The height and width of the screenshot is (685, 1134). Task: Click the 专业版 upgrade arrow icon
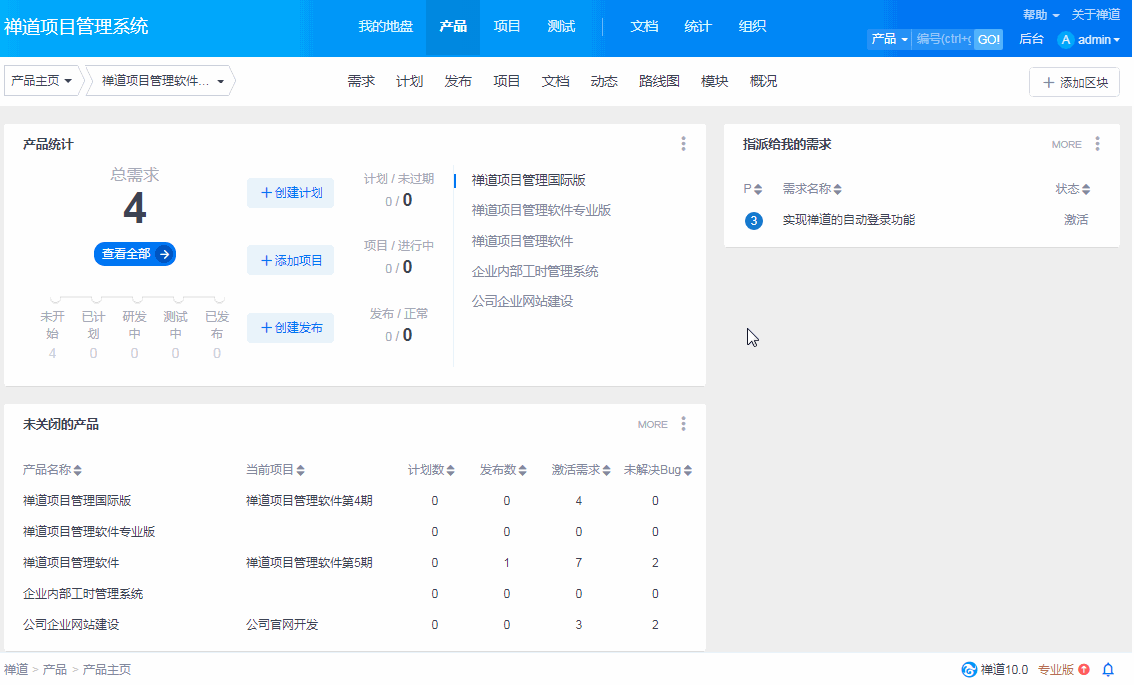[x=1084, y=670]
